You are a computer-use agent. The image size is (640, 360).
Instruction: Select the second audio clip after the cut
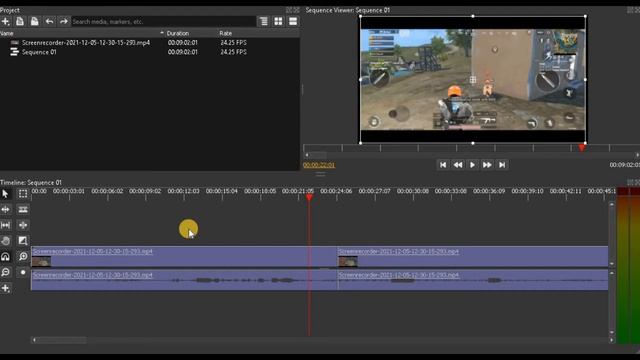(x=473, y=280)
